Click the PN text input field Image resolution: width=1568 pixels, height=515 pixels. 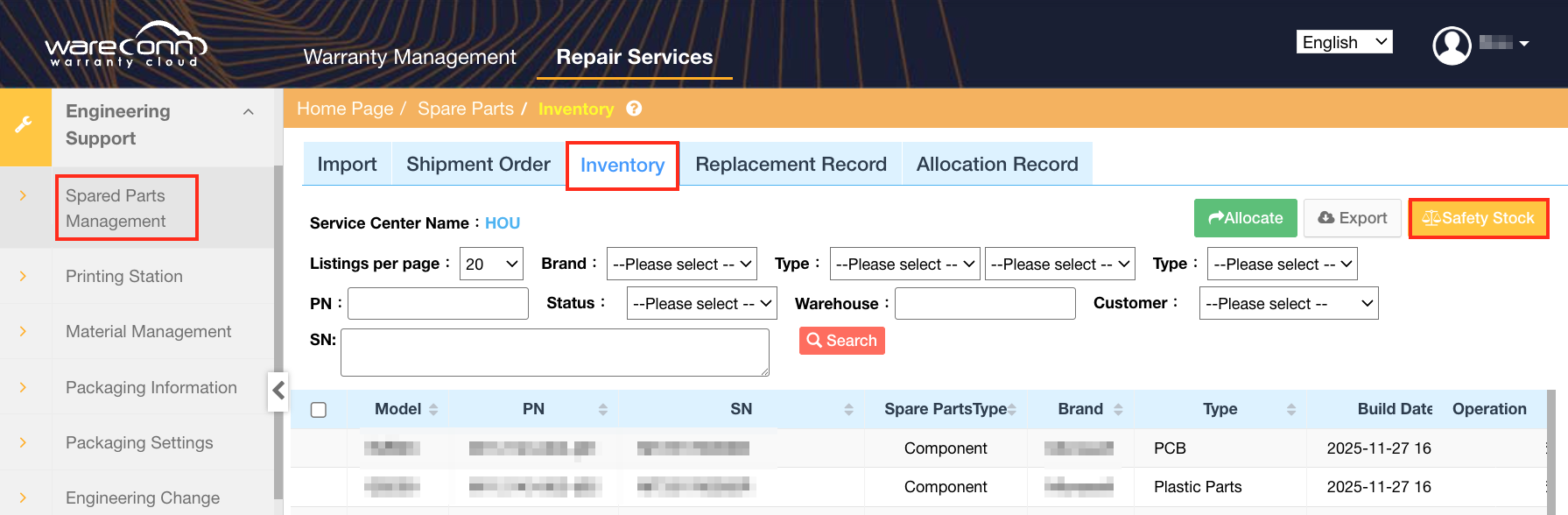[438, 304]
